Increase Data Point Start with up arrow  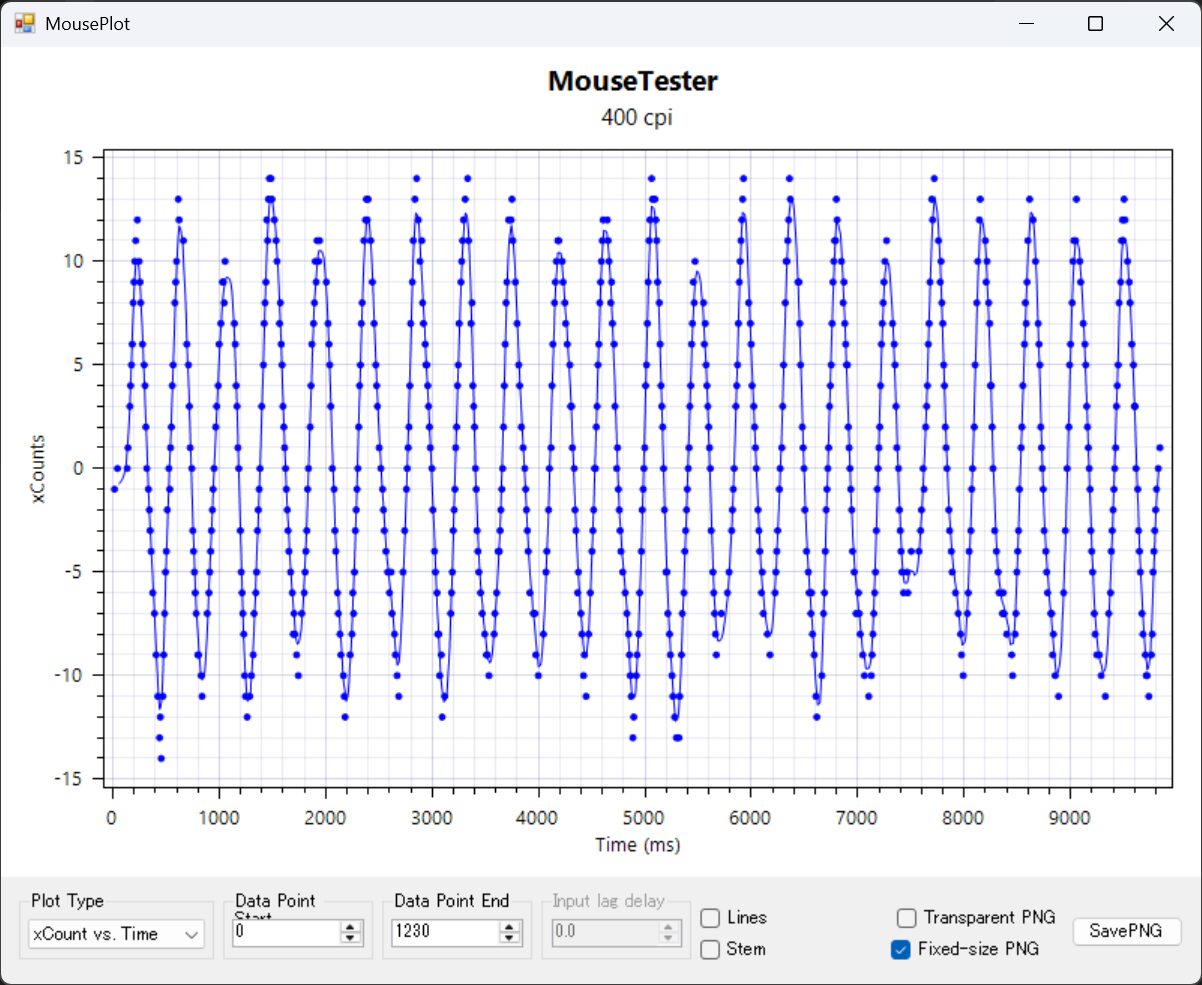(x=350, y=928)
